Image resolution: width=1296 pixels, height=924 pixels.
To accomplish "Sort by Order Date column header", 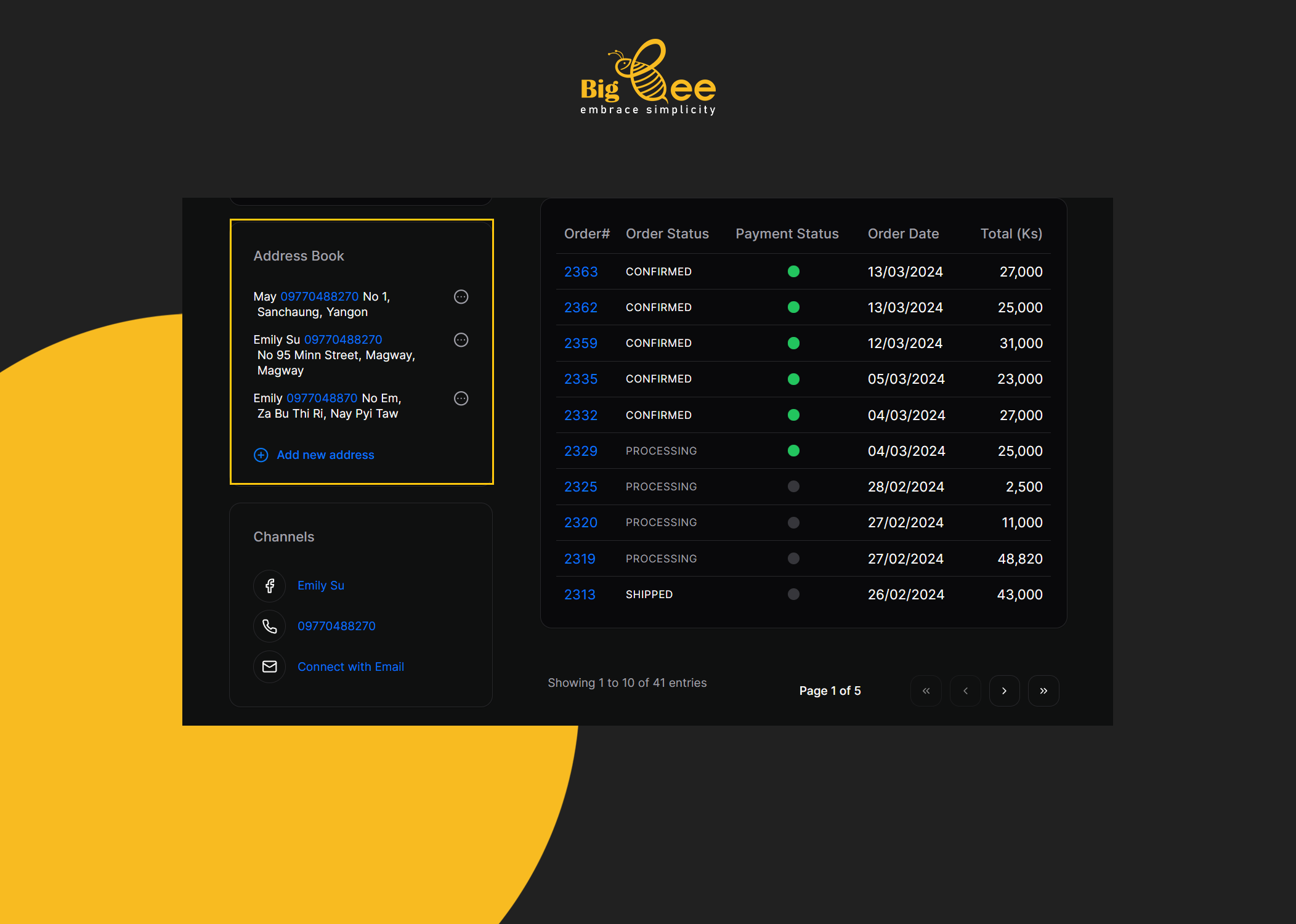I will click(903, 234).
